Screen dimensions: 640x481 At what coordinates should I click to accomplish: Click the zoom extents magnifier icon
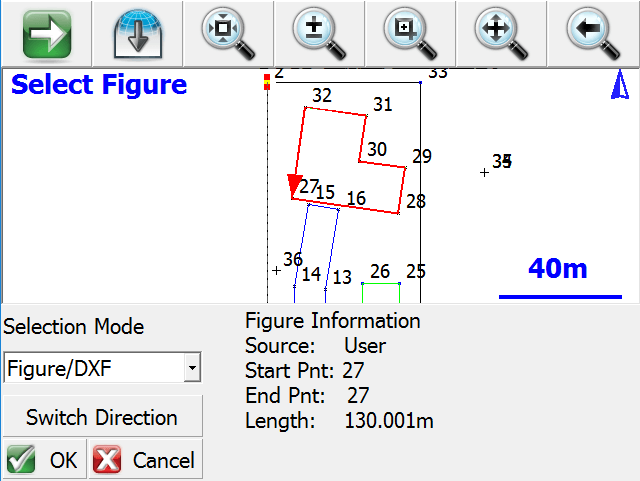click(x=228, y=33)
